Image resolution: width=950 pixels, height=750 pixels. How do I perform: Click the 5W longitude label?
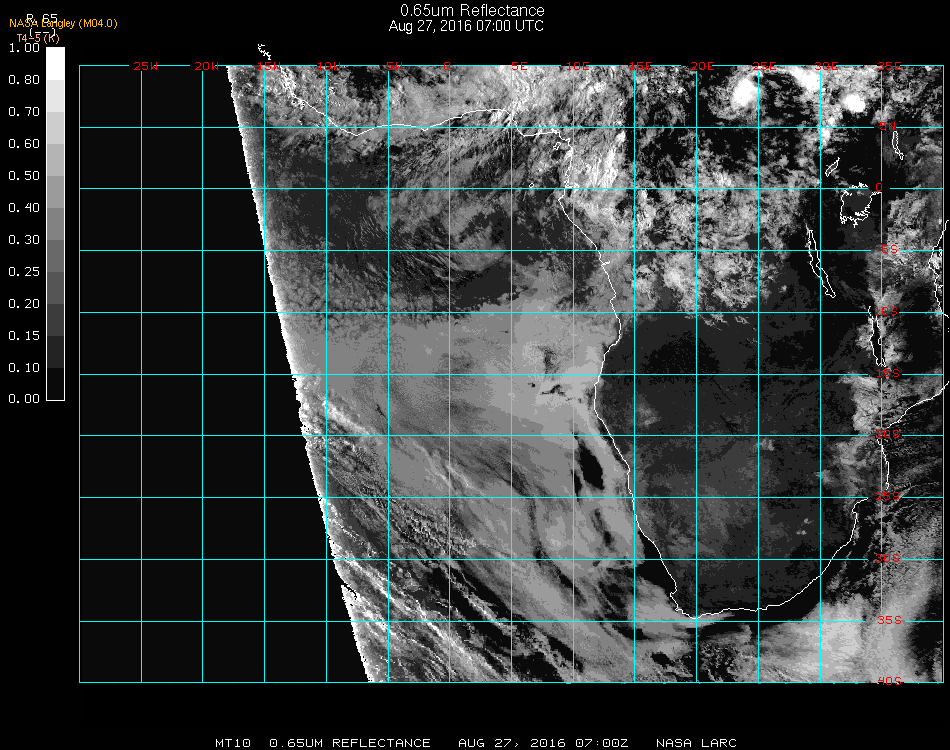394,66
